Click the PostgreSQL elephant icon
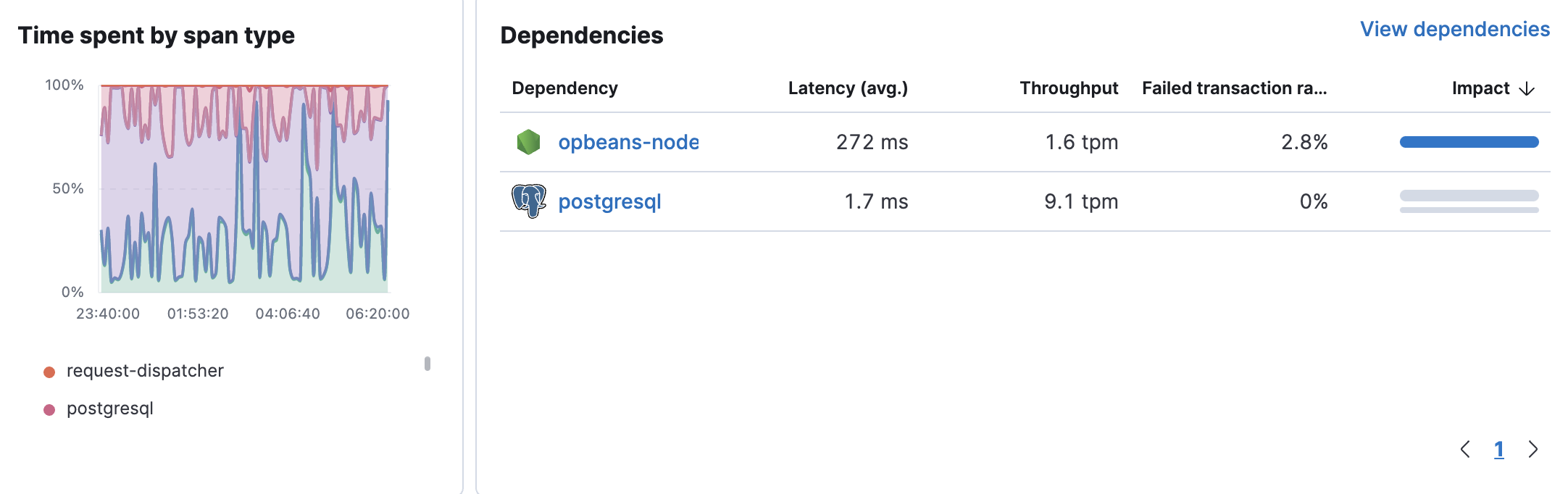Viewport: 1568px width, 494px height. 528,201
